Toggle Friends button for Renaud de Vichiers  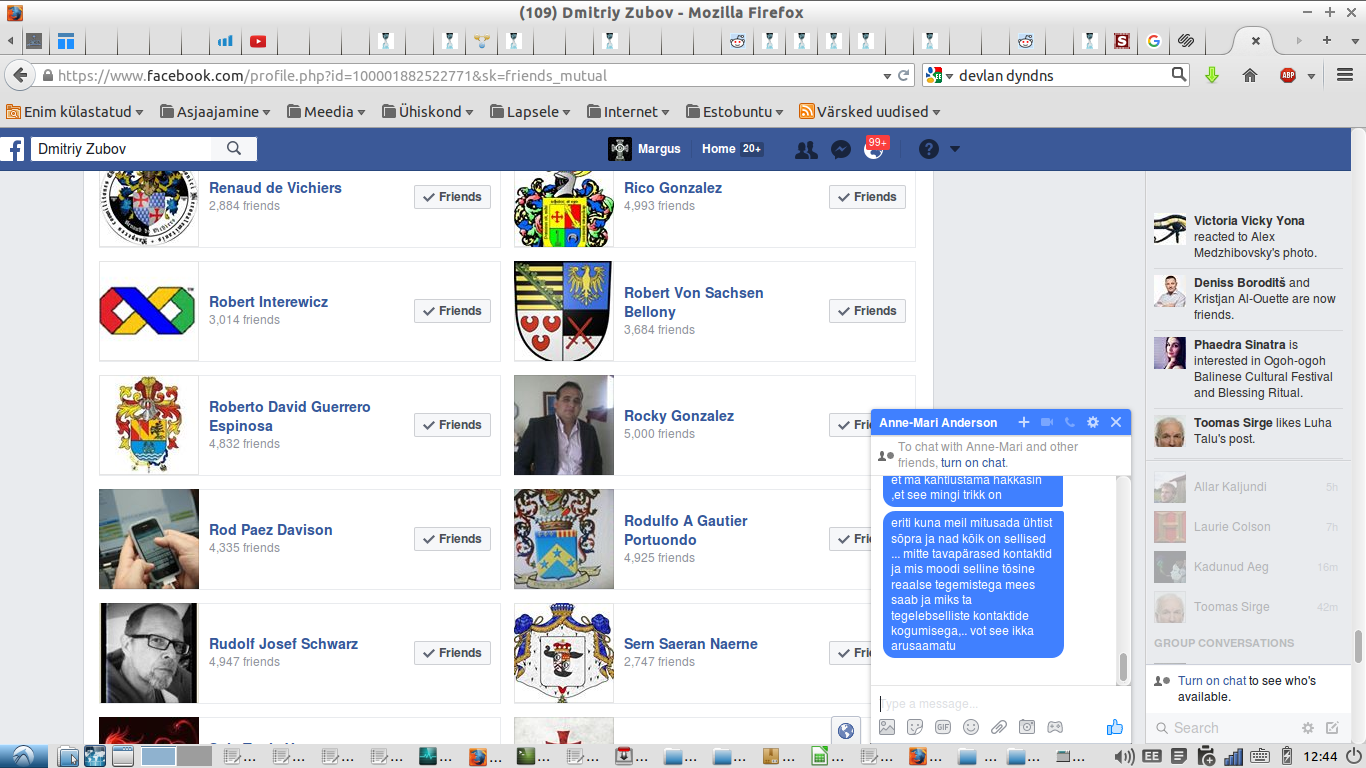click(x=453, y=197)
